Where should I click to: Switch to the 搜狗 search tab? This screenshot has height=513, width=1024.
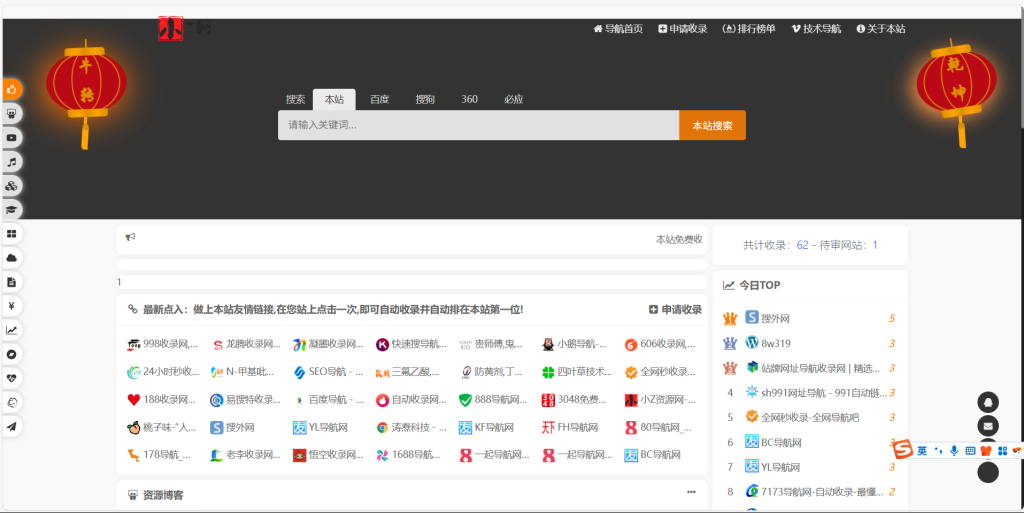point(425,100)
